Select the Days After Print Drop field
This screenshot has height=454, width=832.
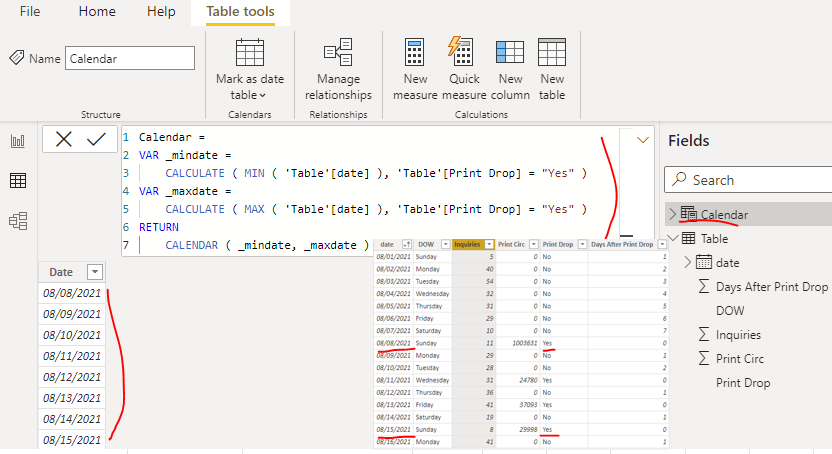pos(772,287)
